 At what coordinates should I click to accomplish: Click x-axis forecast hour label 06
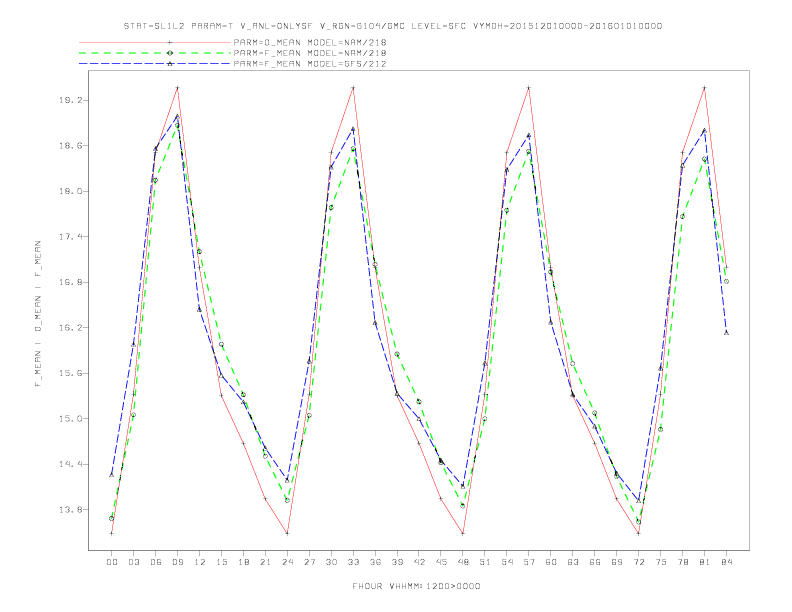[x=156, y=562]
